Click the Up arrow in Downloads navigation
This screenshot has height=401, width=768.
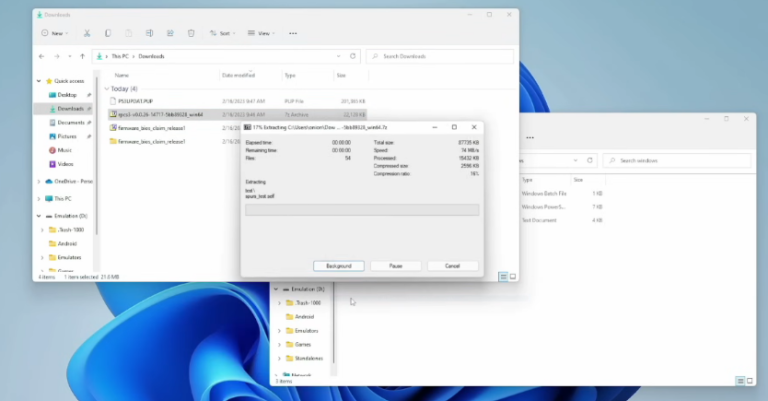point(82,56)
